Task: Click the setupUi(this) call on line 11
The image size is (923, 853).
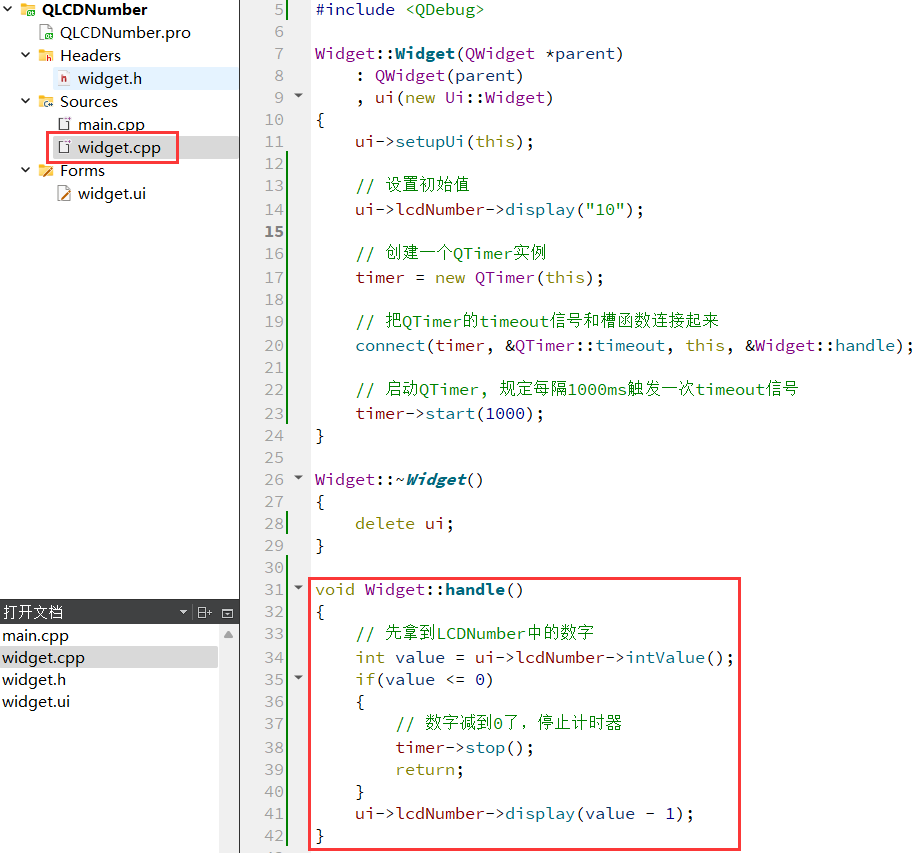Action: coord(464,141)
